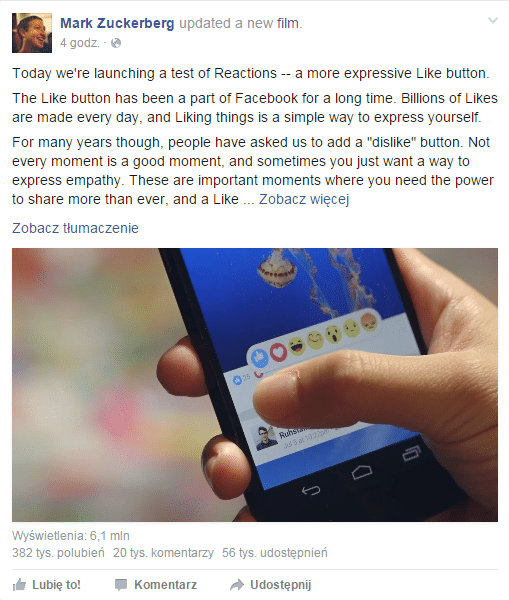The height and width of the screenshot is (600, 509).
Task: Open the post options chevron menu
Action: coord(493,20)
